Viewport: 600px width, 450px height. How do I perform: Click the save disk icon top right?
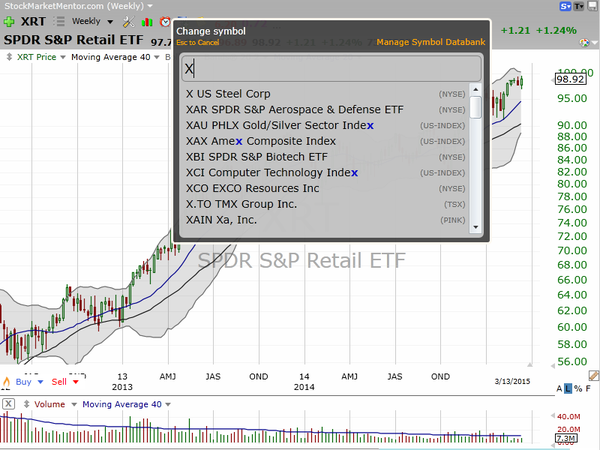click(x=592, y=6)
